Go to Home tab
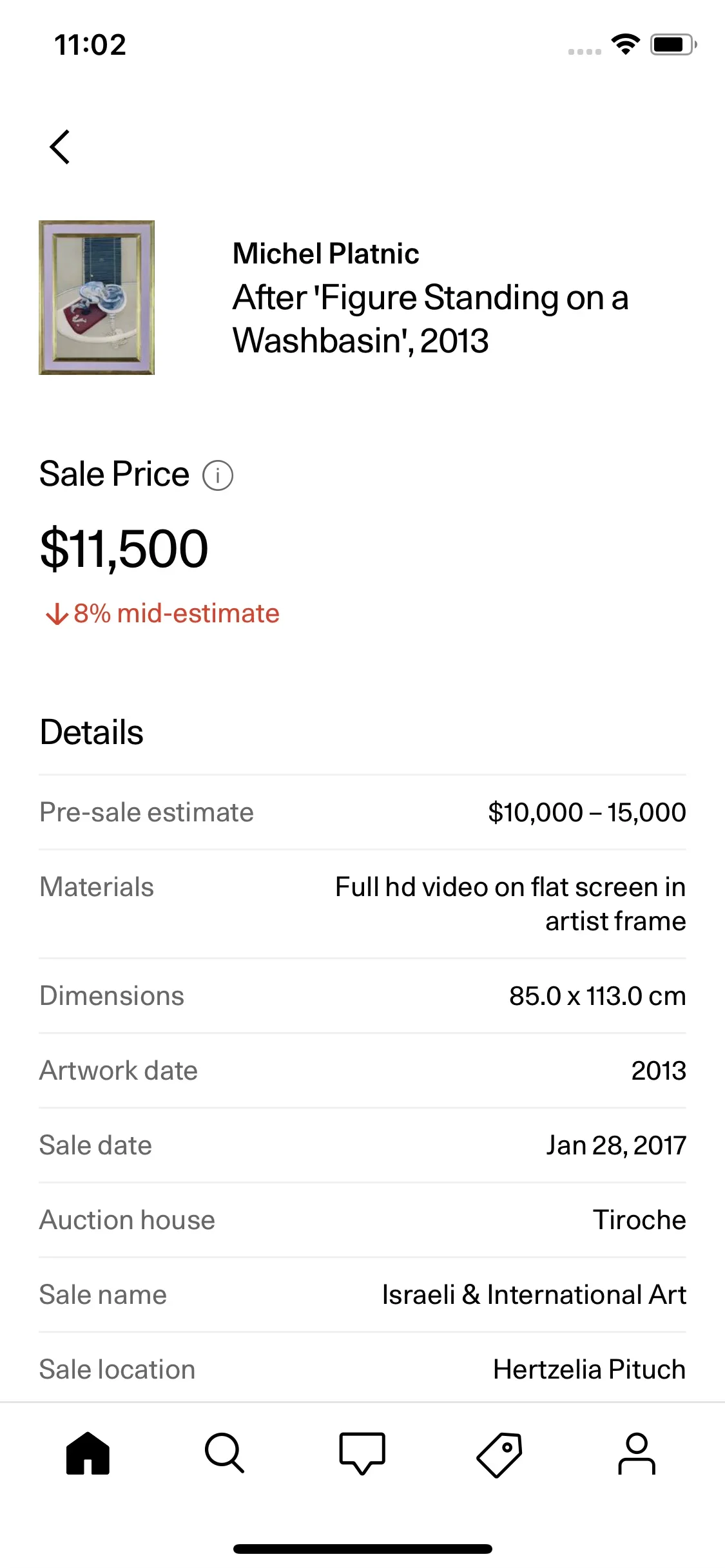This screenshot has height=1568, width=725. (88, 1453)
